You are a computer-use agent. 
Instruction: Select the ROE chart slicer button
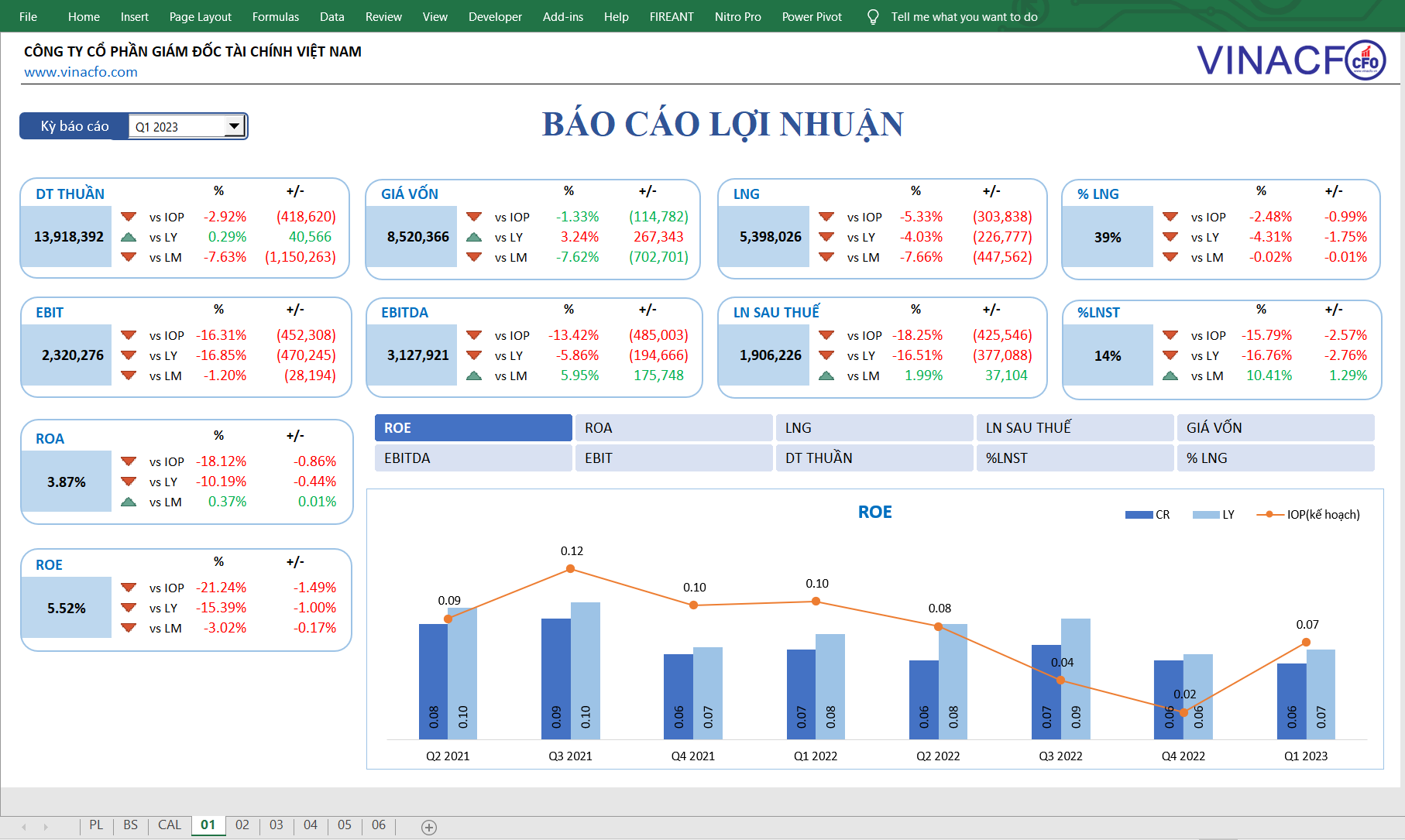point(473,428)
